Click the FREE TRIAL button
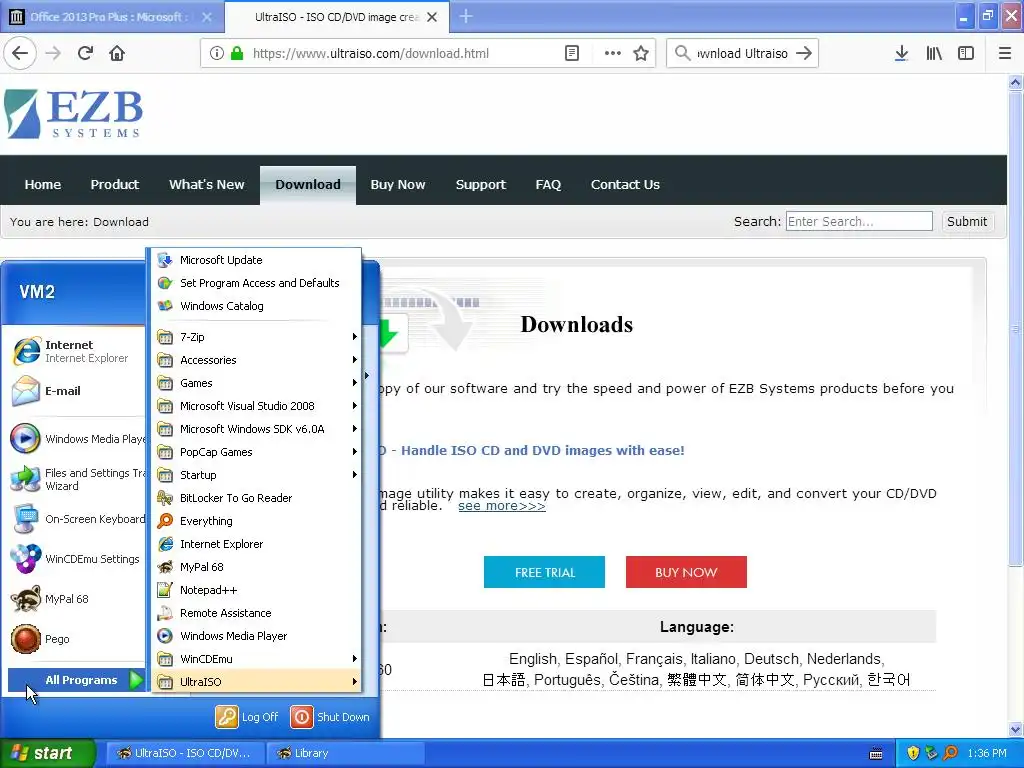The width and height of the screenshot is (1024, 768). click(544, 572)
